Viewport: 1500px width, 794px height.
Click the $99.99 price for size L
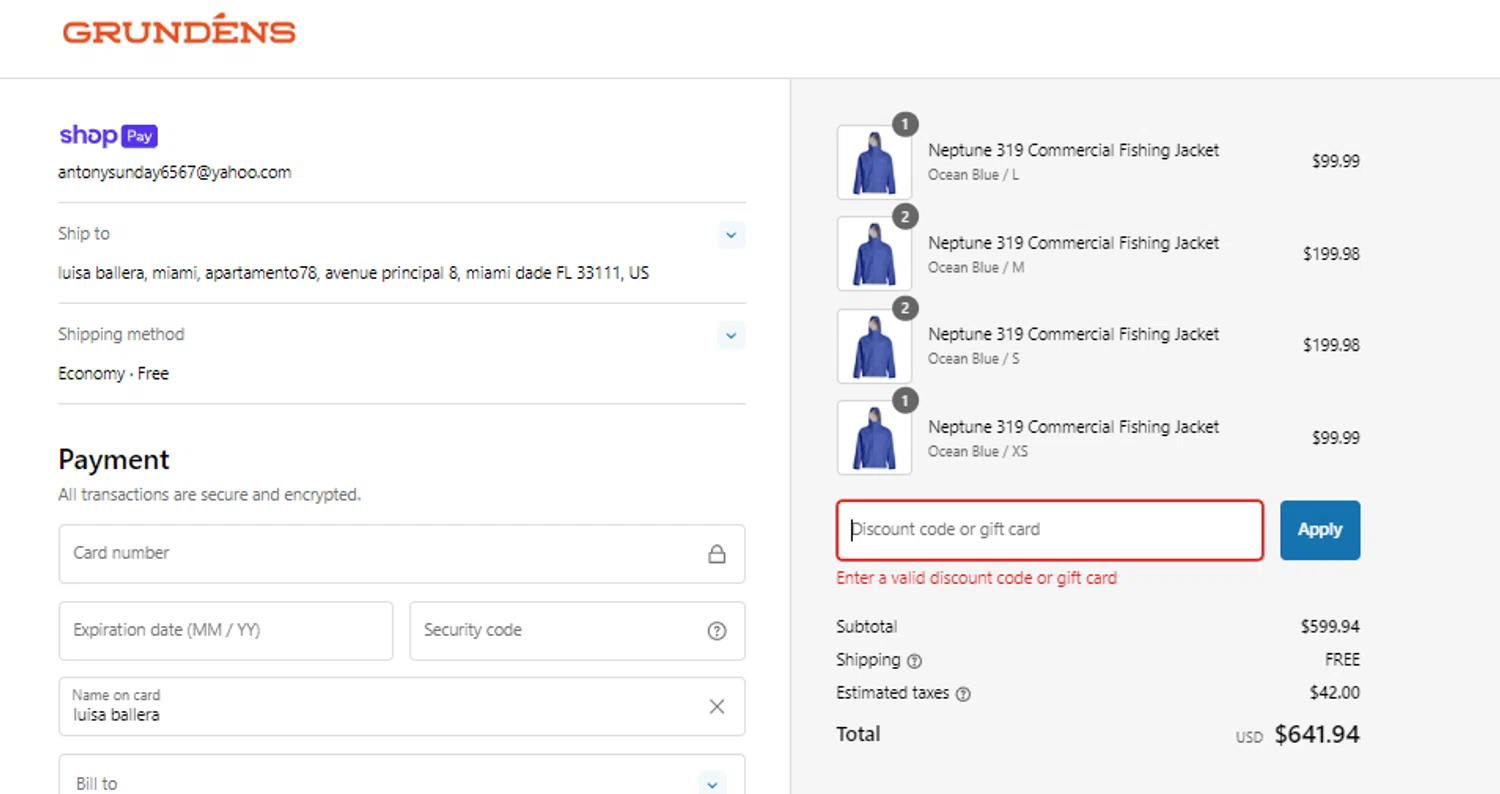tap(1336, 162)
